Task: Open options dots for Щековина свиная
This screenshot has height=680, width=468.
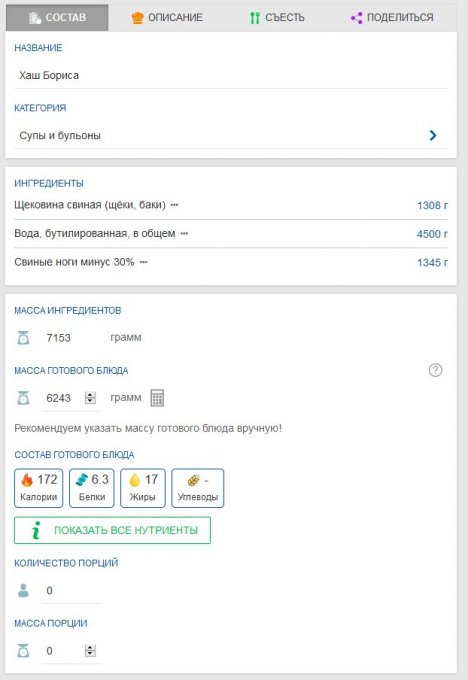Action: coord(174,205)
